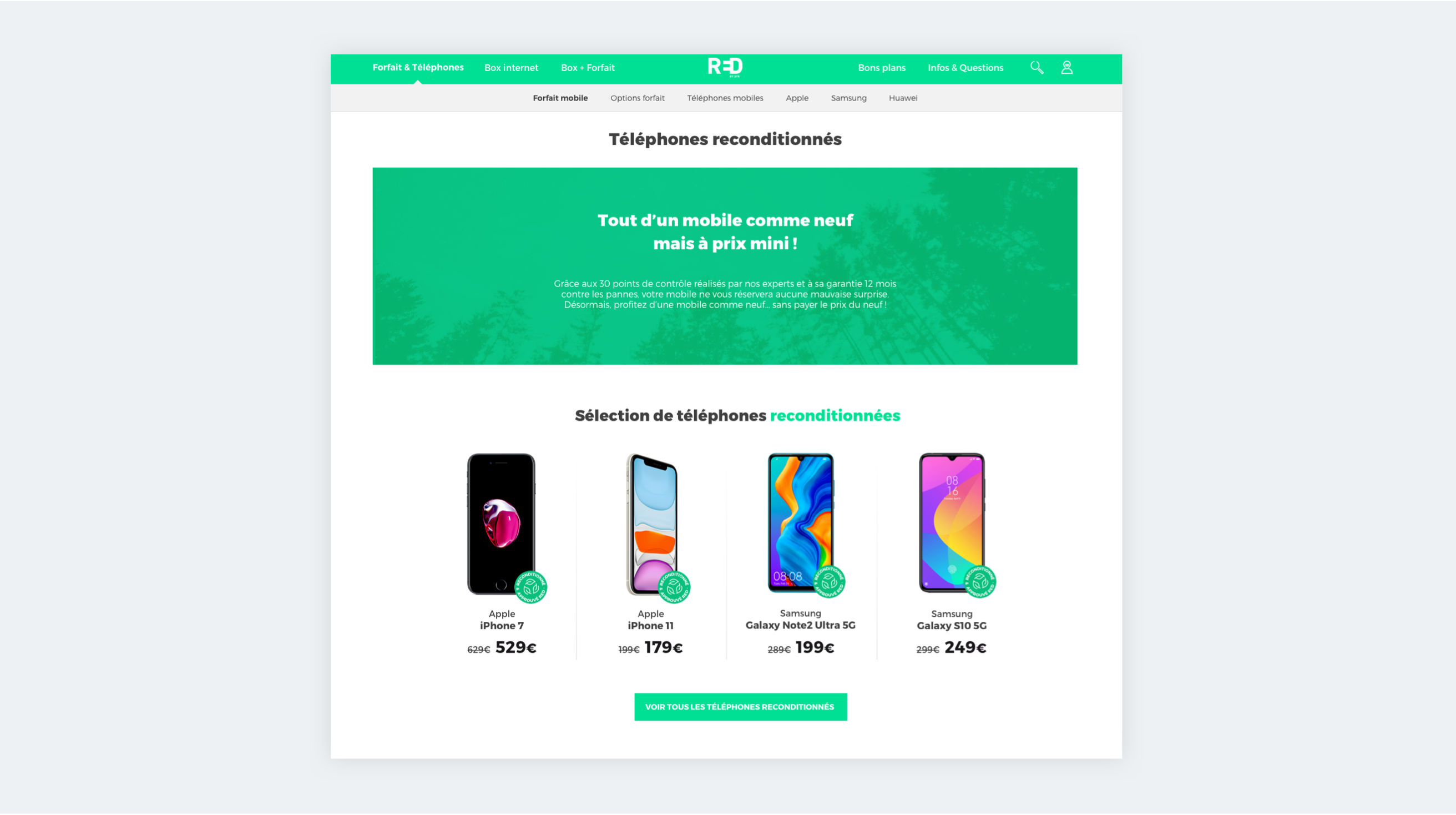
Task: Click the iPhone 11 product name
Action: [x=650, y=626]
